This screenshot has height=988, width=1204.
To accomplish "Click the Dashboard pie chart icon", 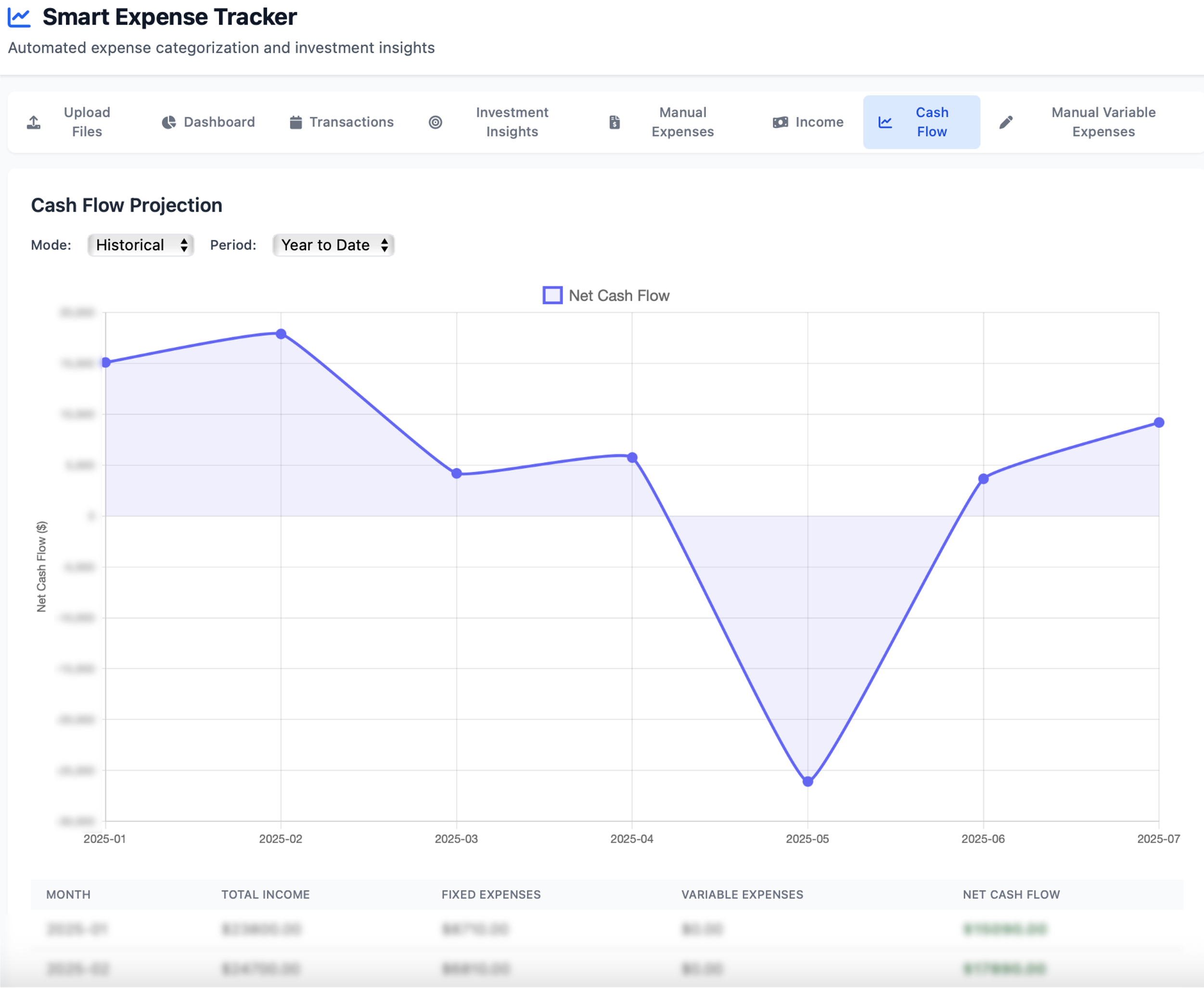I will tap(168, 122).
